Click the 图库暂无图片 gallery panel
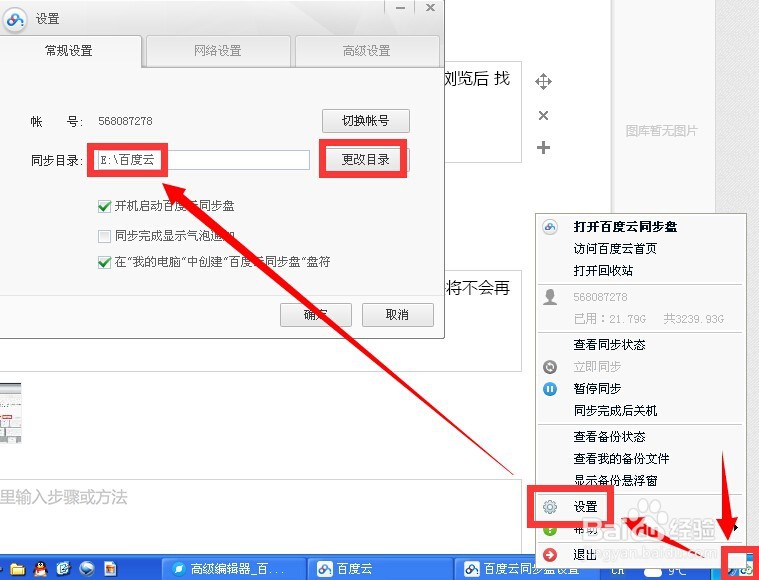Viewport: 759px width, 580px height. [x=661, y=131]
